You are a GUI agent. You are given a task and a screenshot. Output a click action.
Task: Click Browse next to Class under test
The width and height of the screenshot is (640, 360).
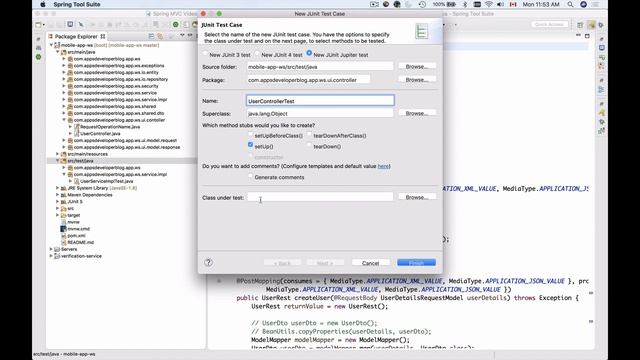point(417,197)
